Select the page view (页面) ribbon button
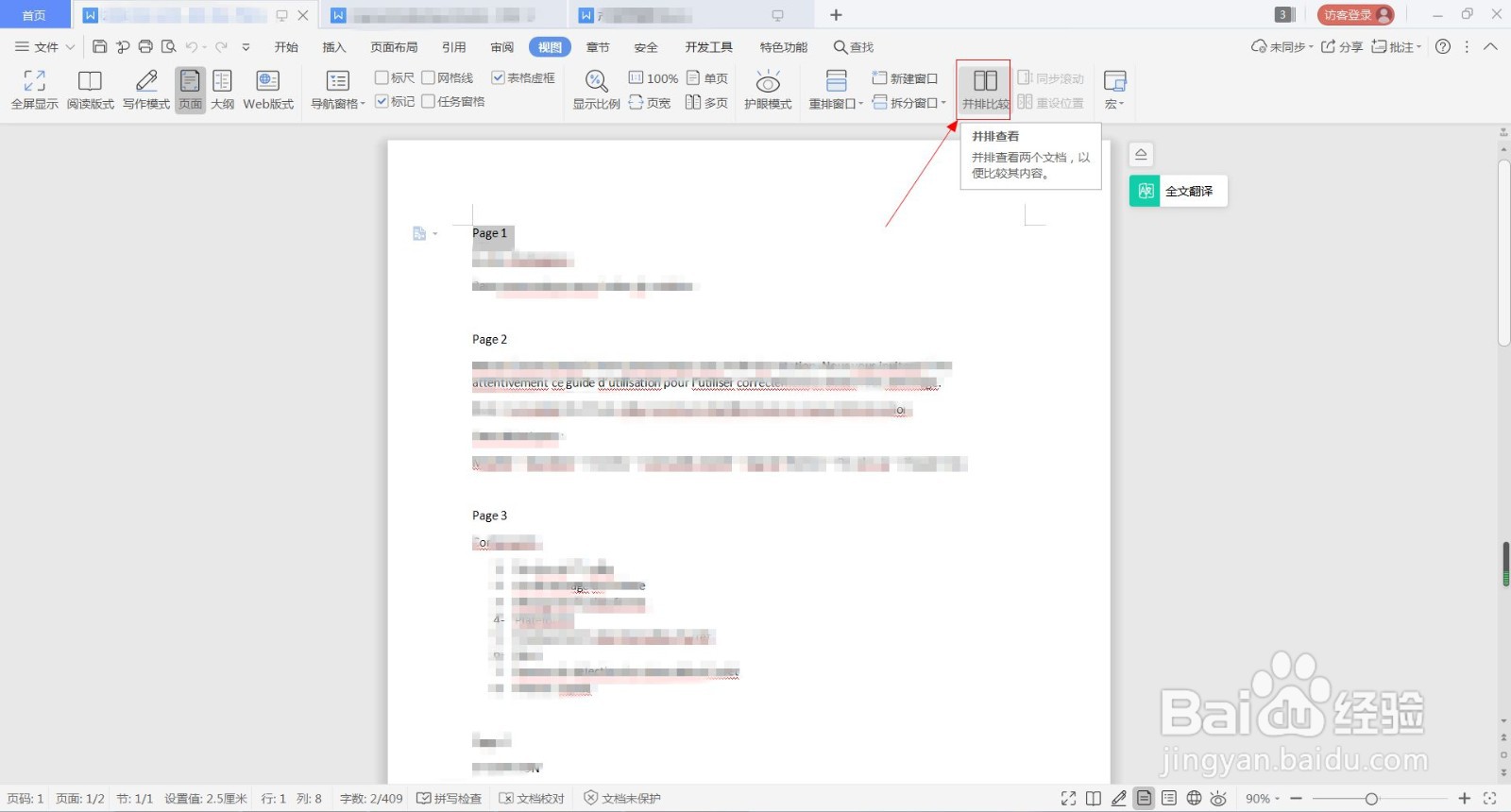The width and height of the screenshot is (1511, 812). click(x=190, y=90)
